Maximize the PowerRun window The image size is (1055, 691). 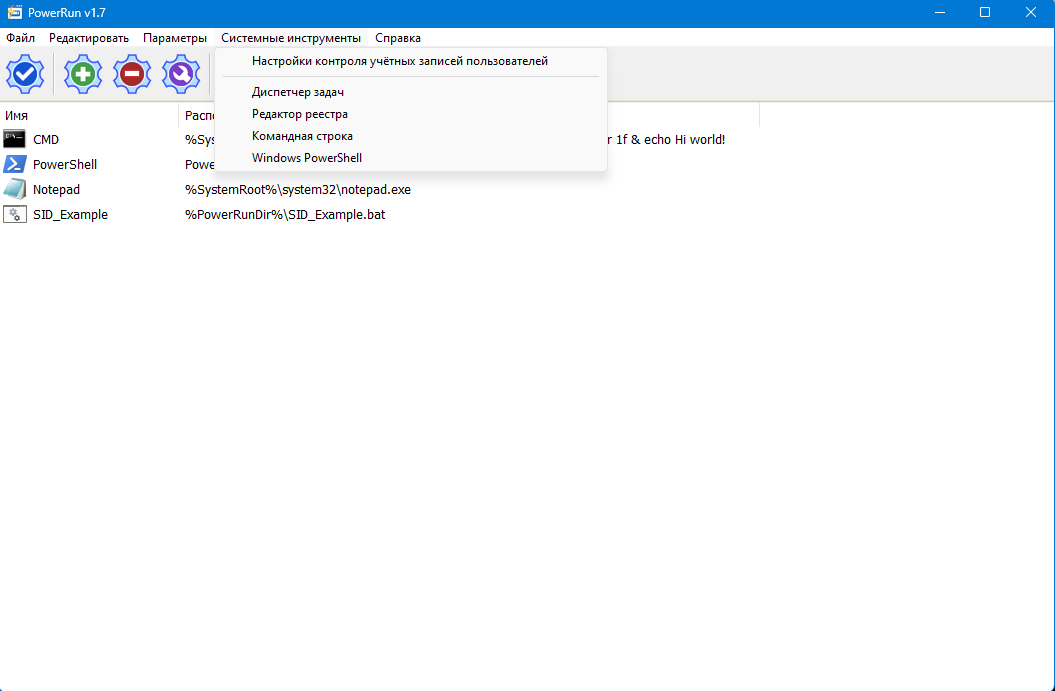[x=985, y=13]
